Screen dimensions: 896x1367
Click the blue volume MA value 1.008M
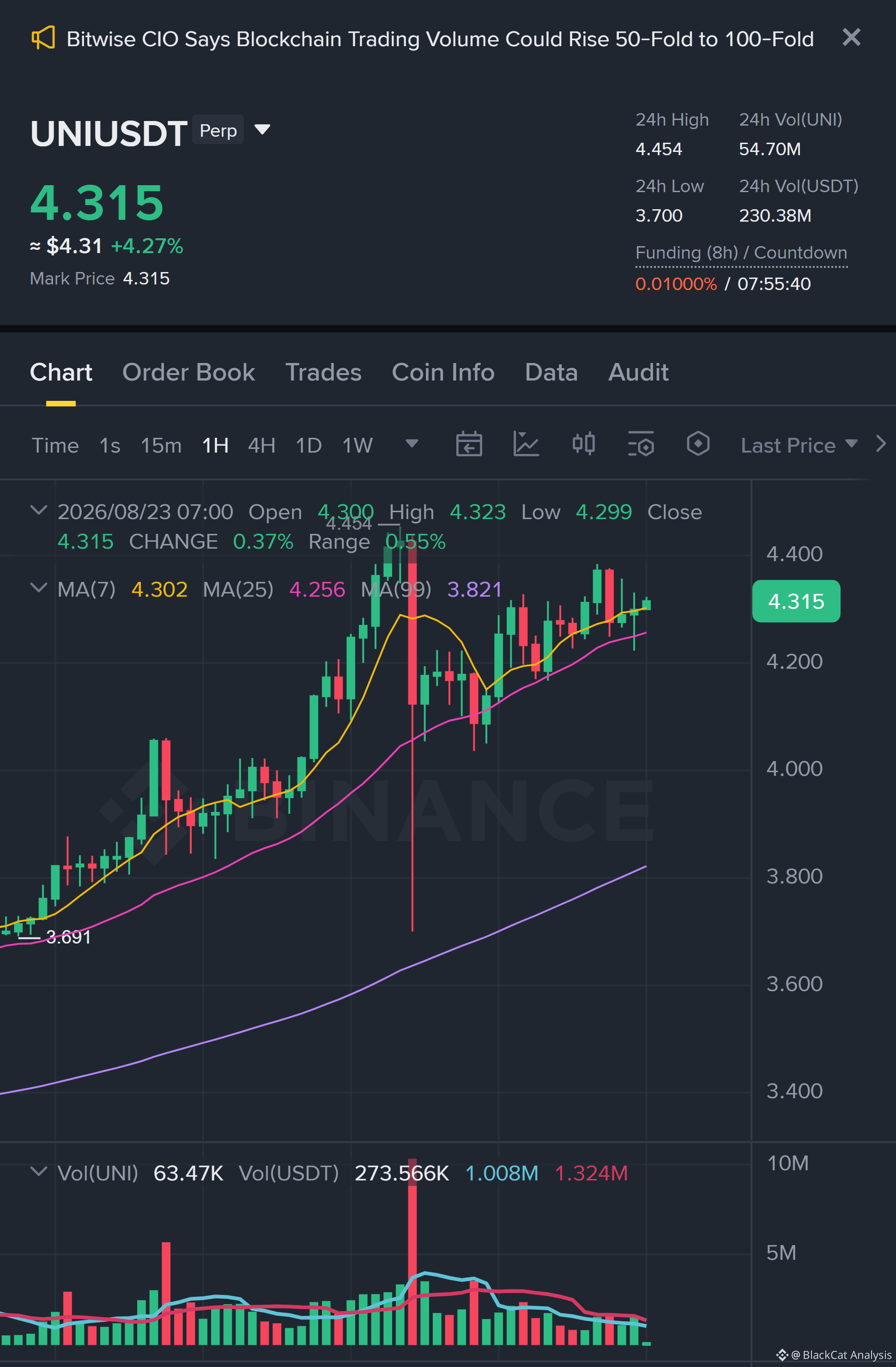click(x=502, y=1173)
